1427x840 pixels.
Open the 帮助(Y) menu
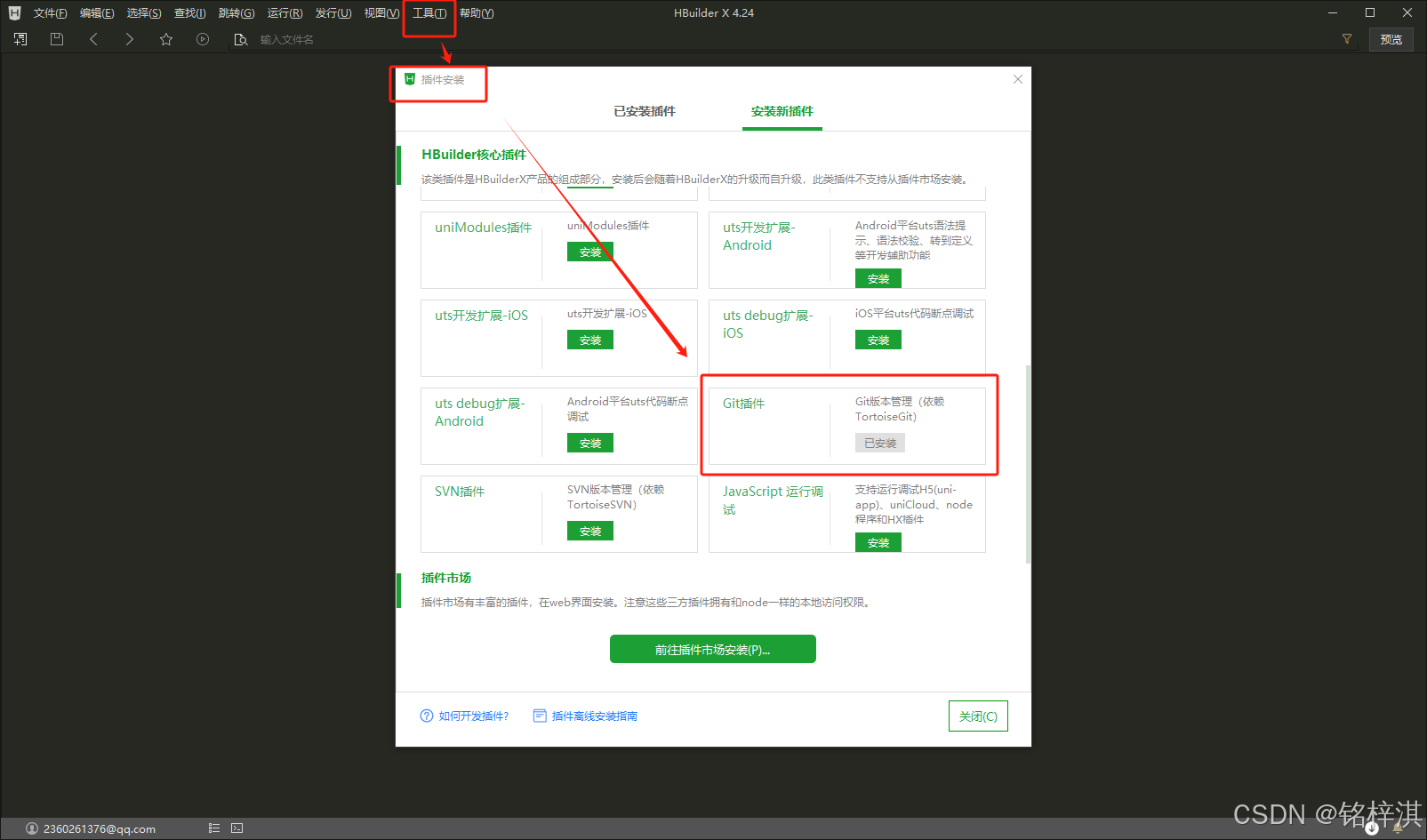477,13
